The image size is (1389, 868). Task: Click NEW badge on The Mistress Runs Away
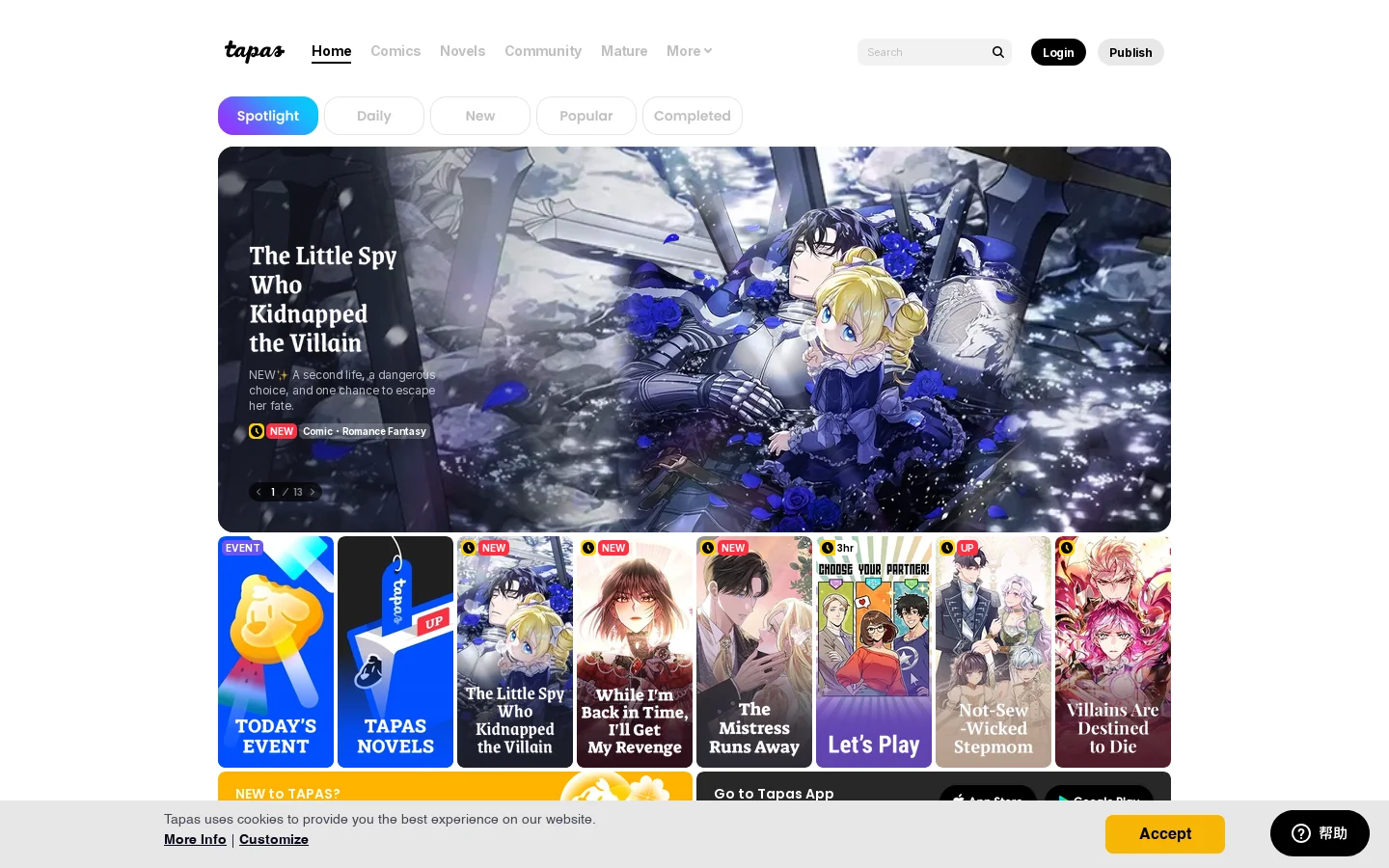pos(733,548)
